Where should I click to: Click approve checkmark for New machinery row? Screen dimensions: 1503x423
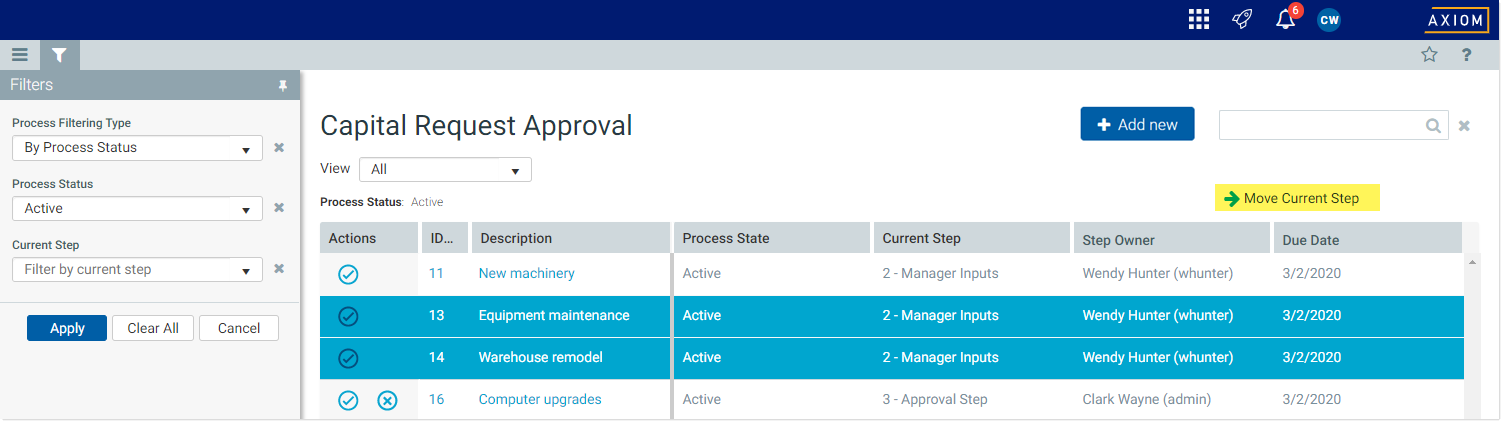point(348,274)
